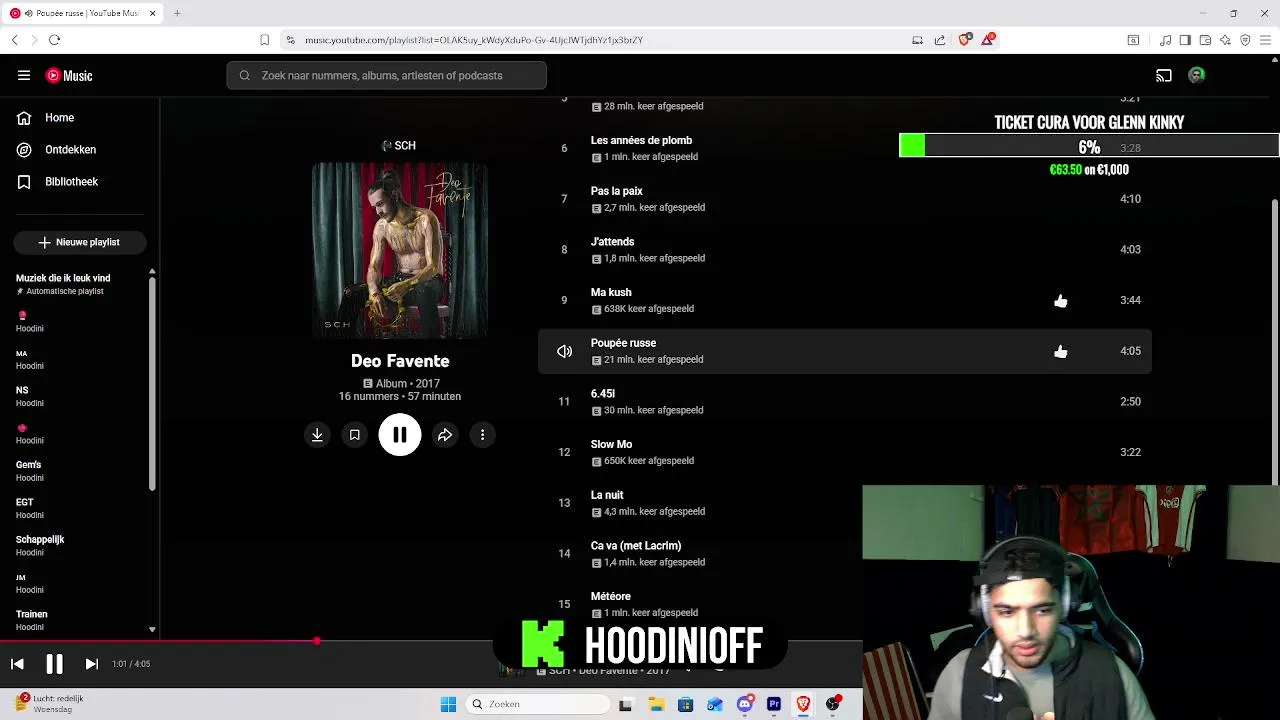Open the media control music-note icon

pos(1165,40)
